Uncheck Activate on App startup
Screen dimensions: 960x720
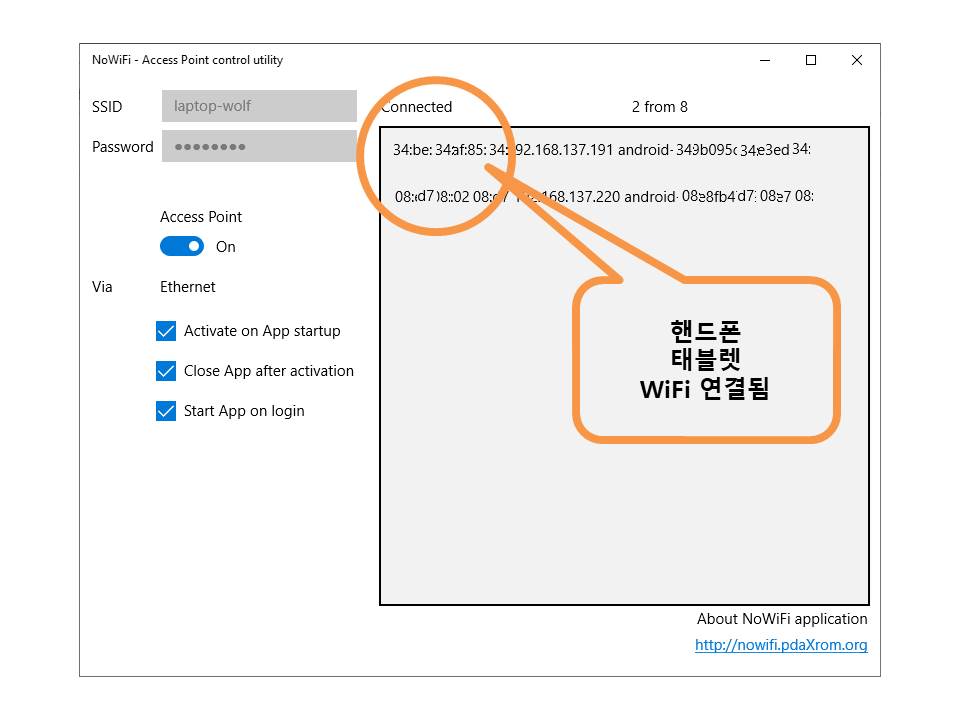[x=166, y=331]
